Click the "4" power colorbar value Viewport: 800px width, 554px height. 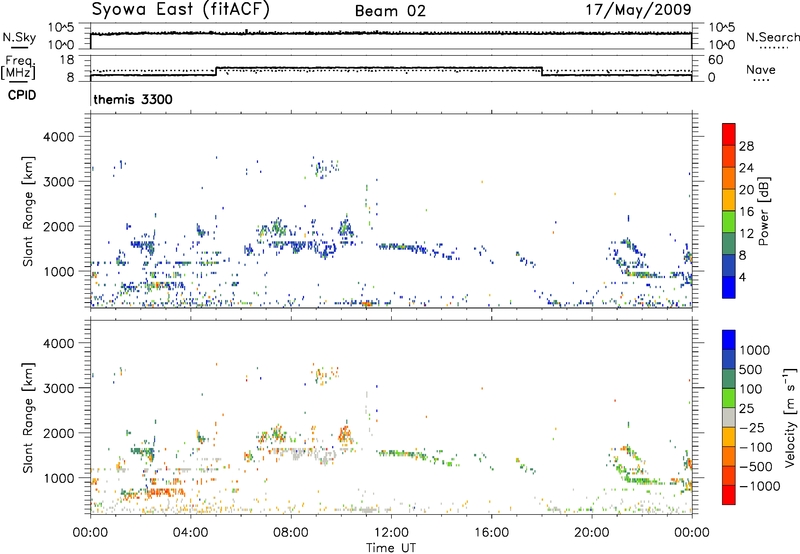[x=743, y=277]
